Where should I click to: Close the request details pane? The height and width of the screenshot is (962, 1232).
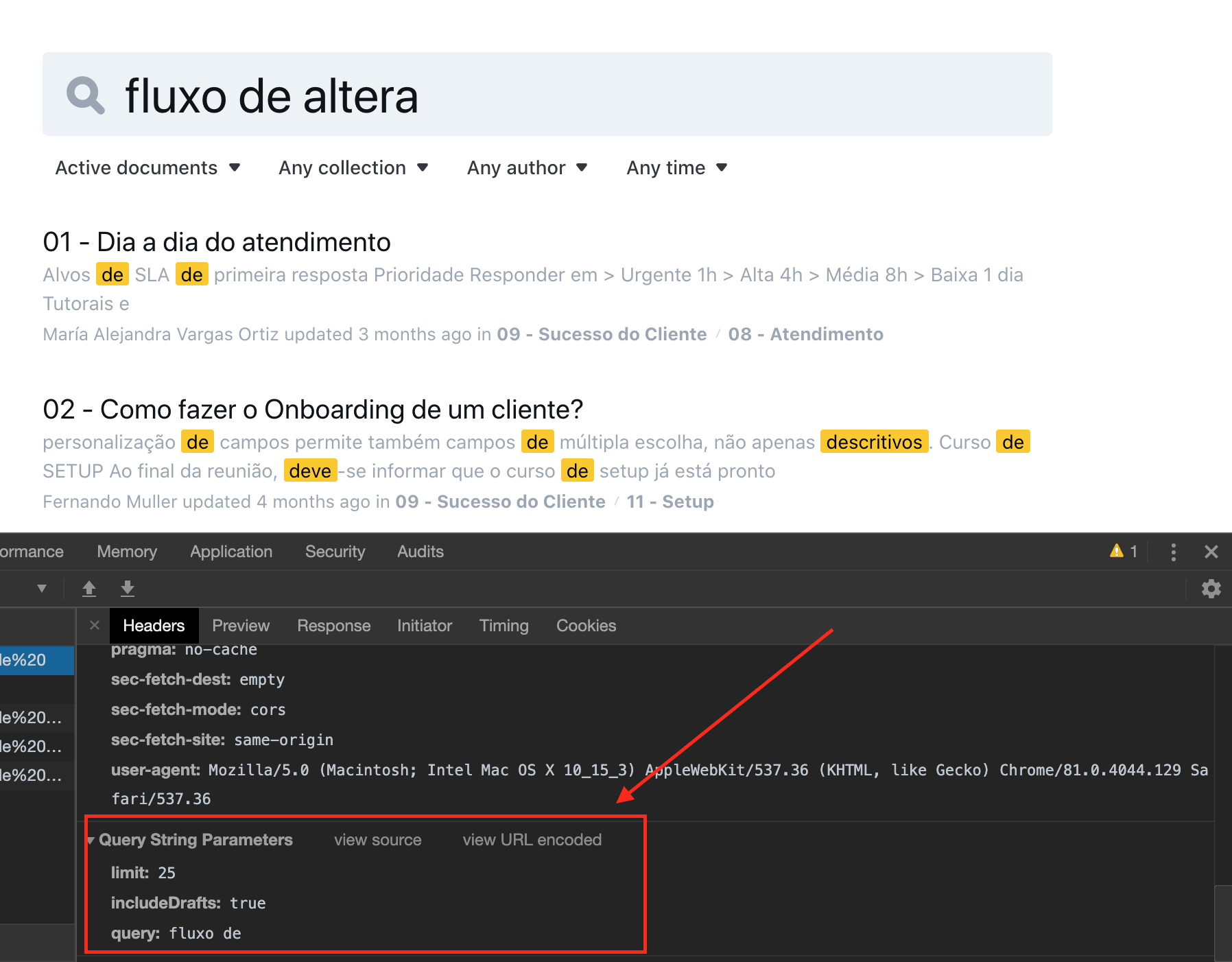click(x=95, y=625)
